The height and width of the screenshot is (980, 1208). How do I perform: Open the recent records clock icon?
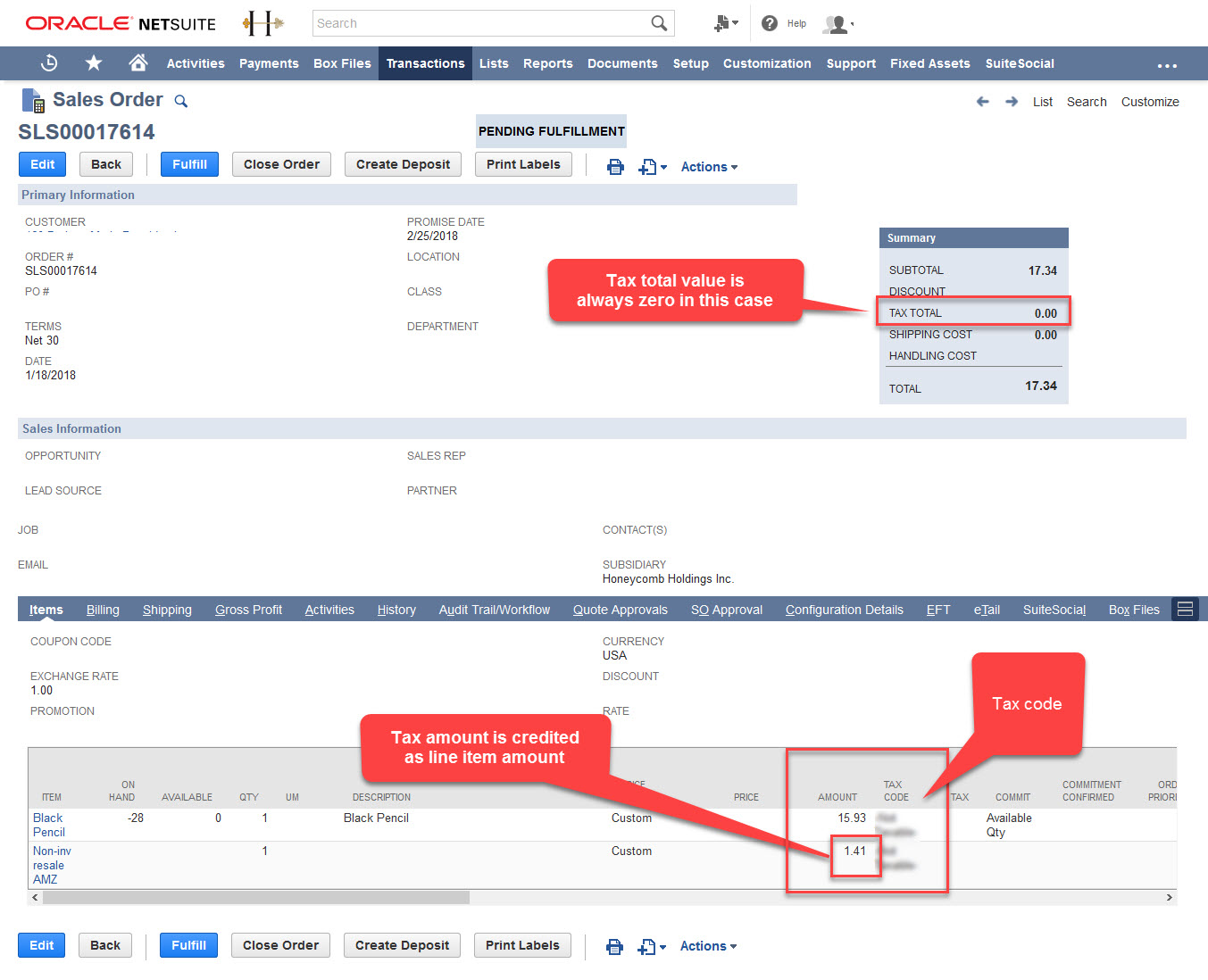click(x=49, y=63)
